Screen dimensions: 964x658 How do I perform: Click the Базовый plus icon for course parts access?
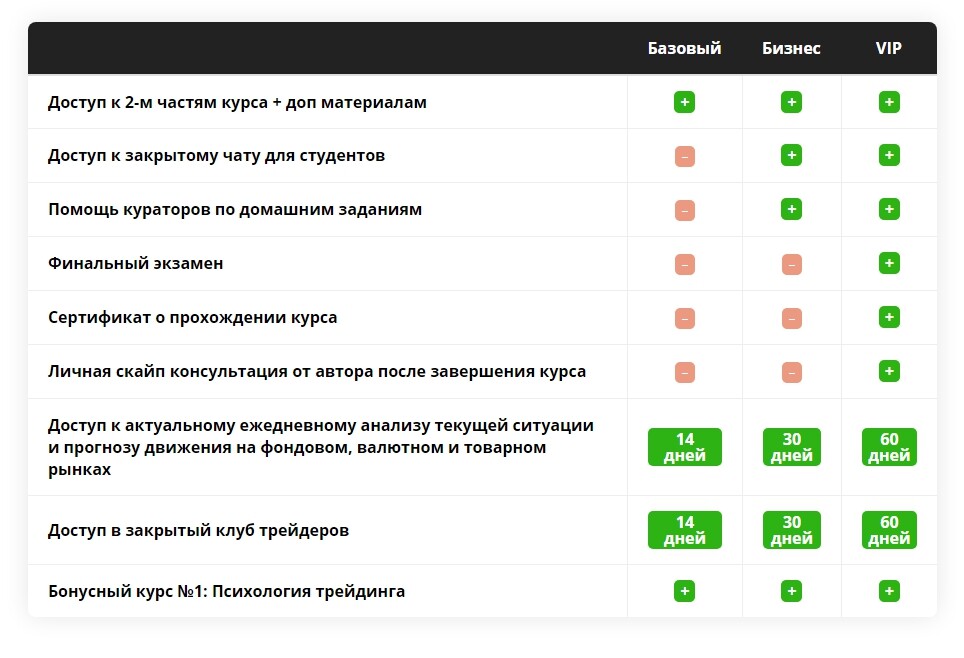(x=684, y=102)
